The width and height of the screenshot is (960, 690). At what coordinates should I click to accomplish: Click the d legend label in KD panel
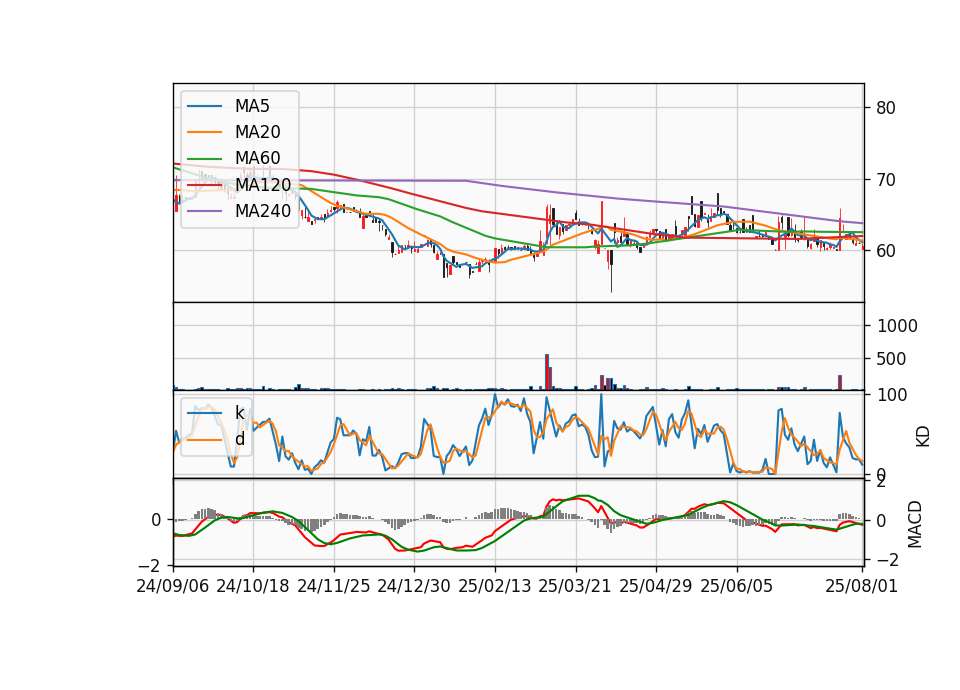coord(240,439)
